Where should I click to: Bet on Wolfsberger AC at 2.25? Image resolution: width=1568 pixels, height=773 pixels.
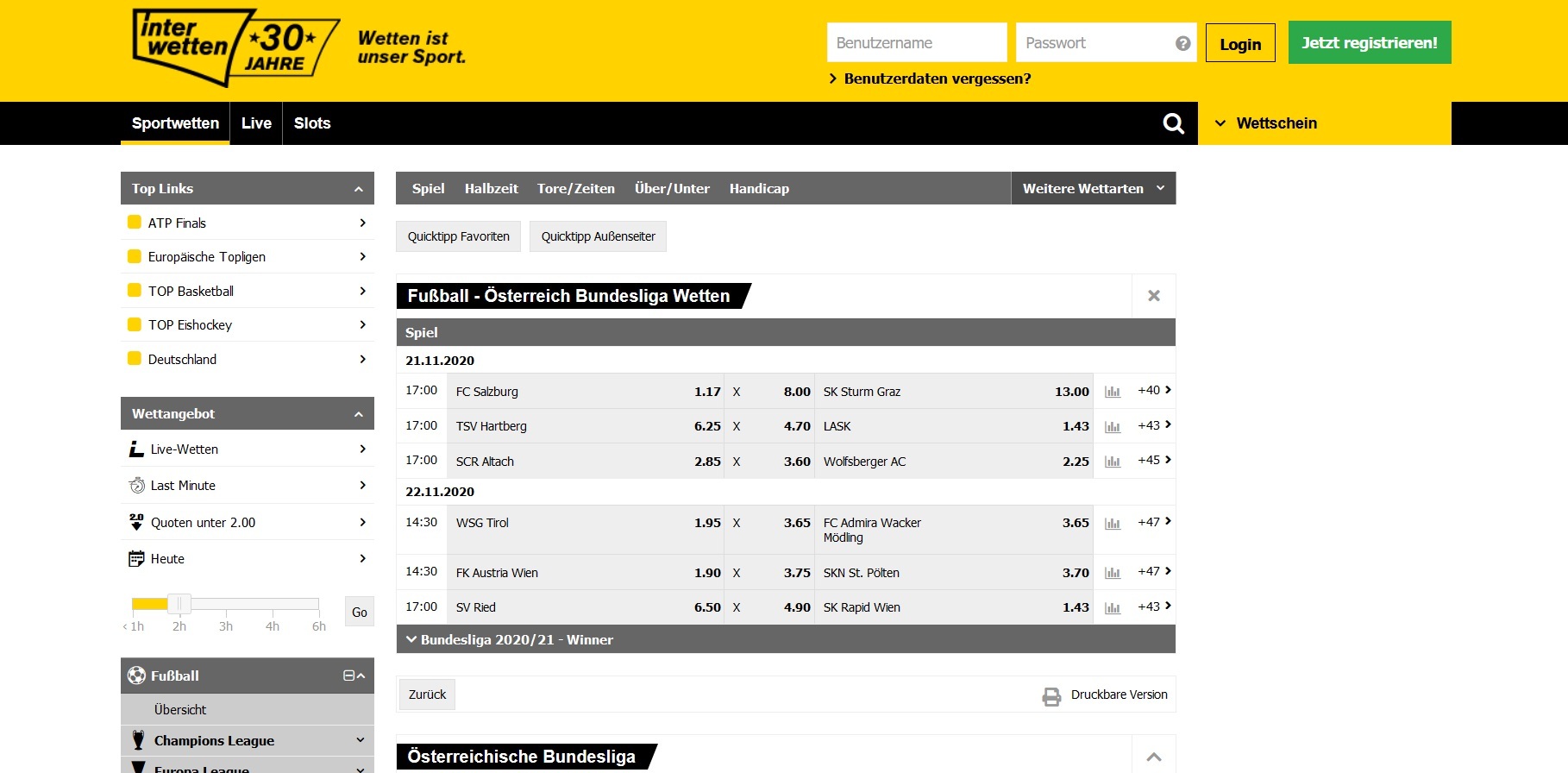[x=955, y=462]
